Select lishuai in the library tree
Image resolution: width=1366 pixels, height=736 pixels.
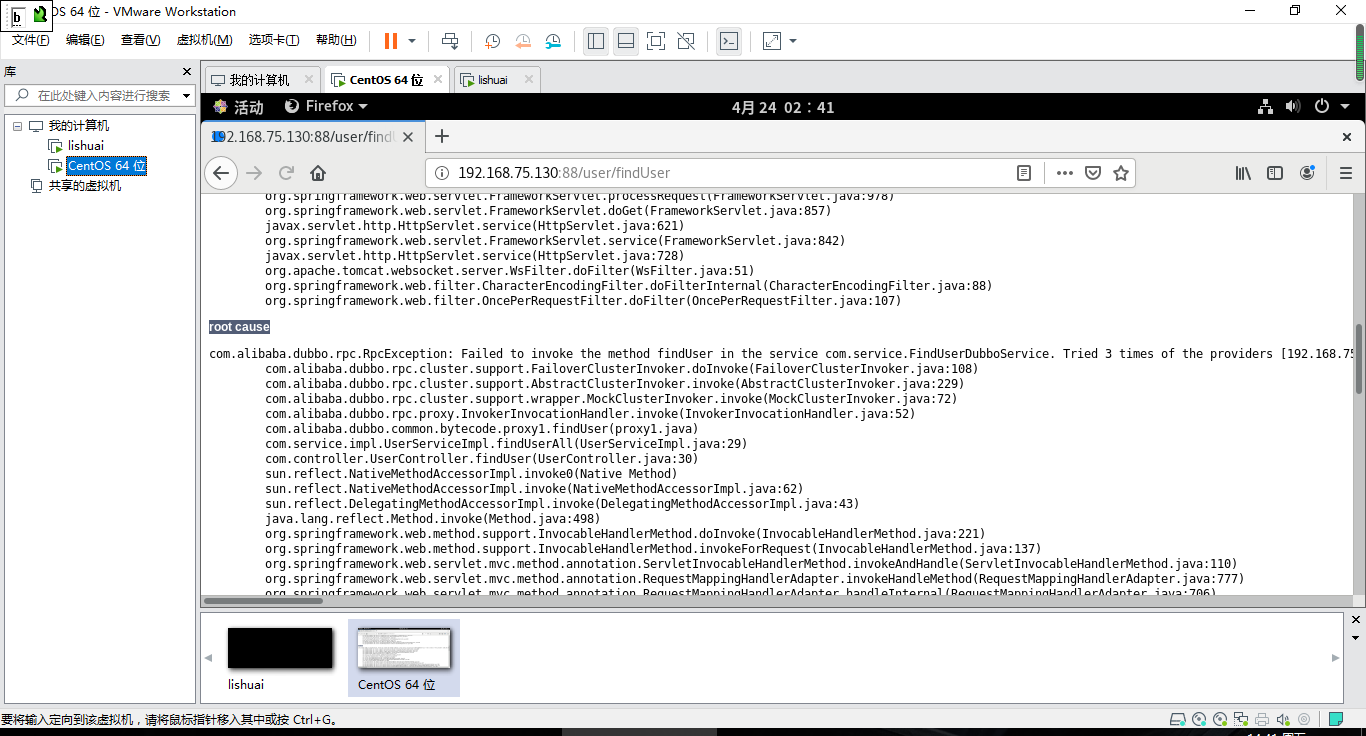86,146
